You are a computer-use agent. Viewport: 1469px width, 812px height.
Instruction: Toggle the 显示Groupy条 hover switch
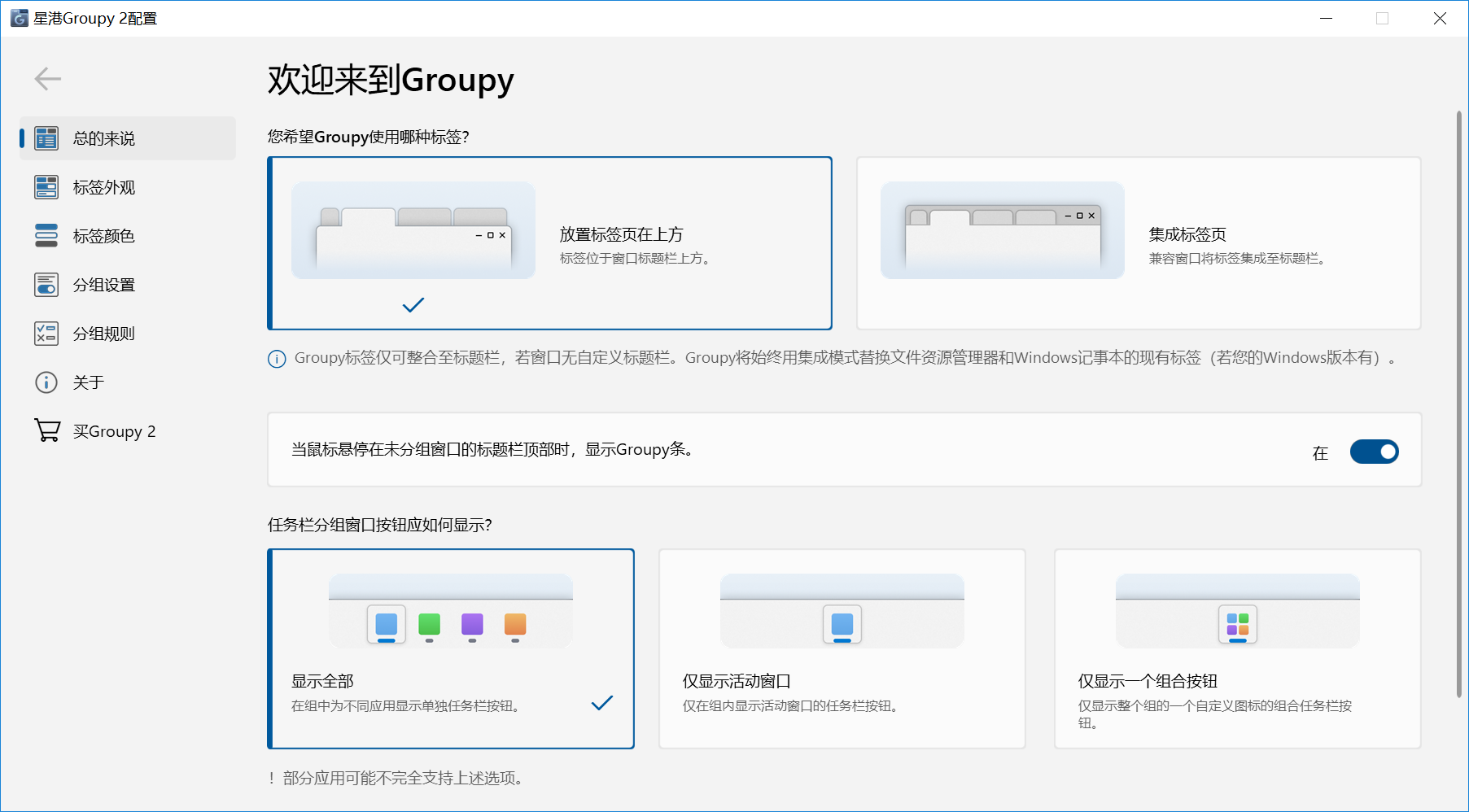1374,452
